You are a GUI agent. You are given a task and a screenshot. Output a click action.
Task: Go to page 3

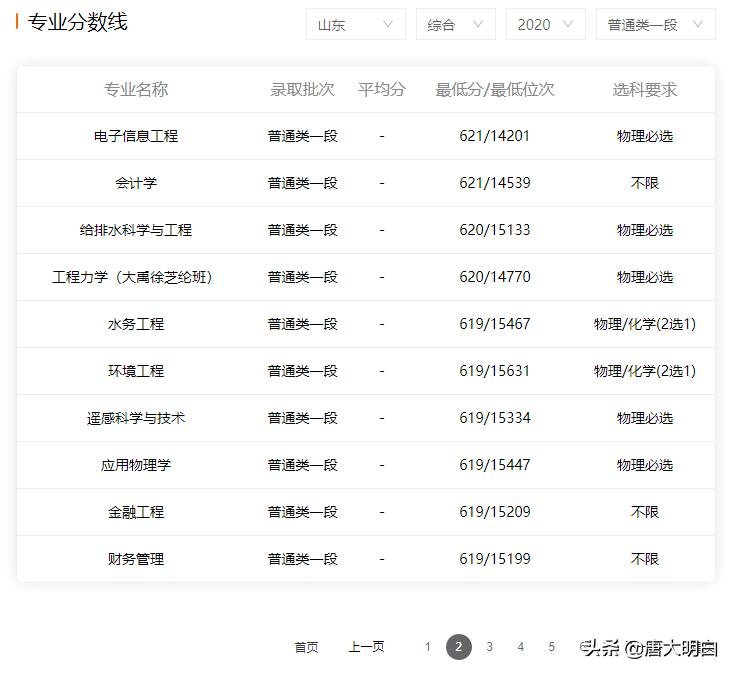[489, 647]
